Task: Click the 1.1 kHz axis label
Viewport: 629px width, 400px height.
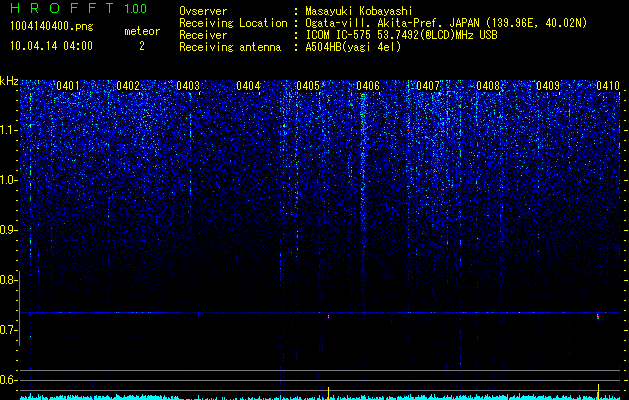Action: tap(8, 130)
